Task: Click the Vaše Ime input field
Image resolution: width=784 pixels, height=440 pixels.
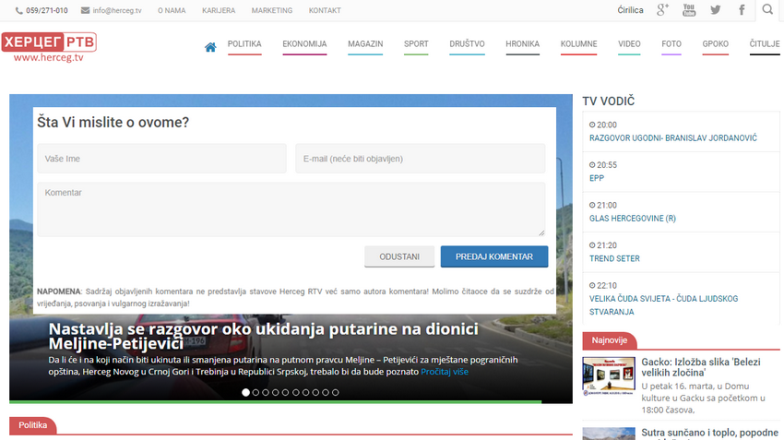Action: tap(161, 159)
